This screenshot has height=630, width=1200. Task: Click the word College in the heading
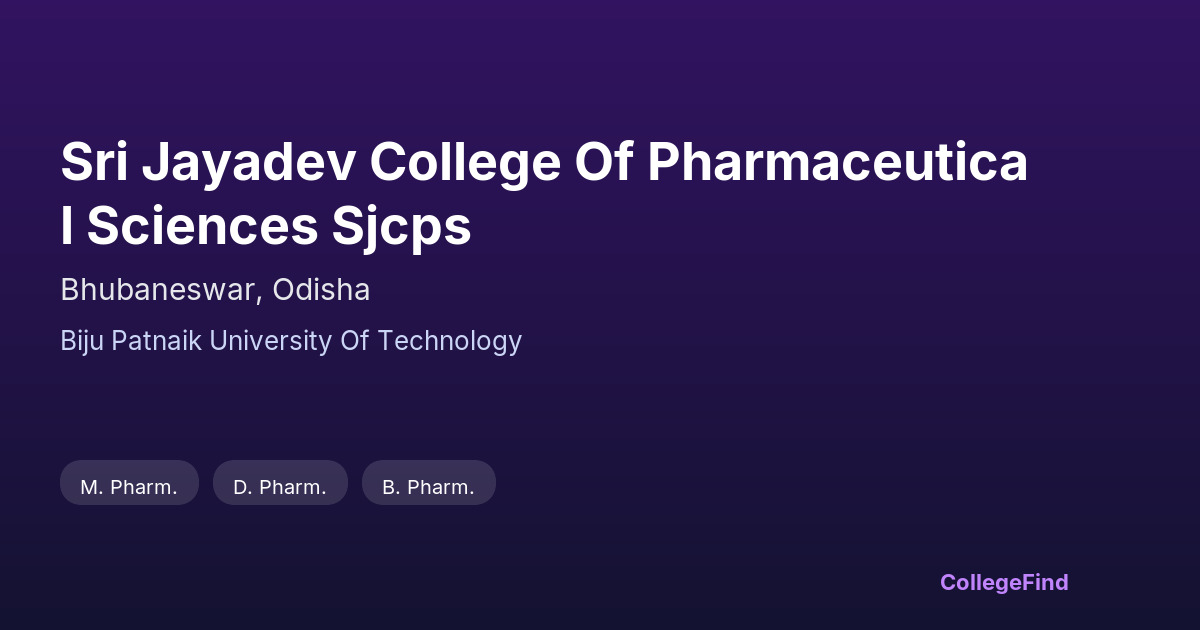[x=465, y=164]
